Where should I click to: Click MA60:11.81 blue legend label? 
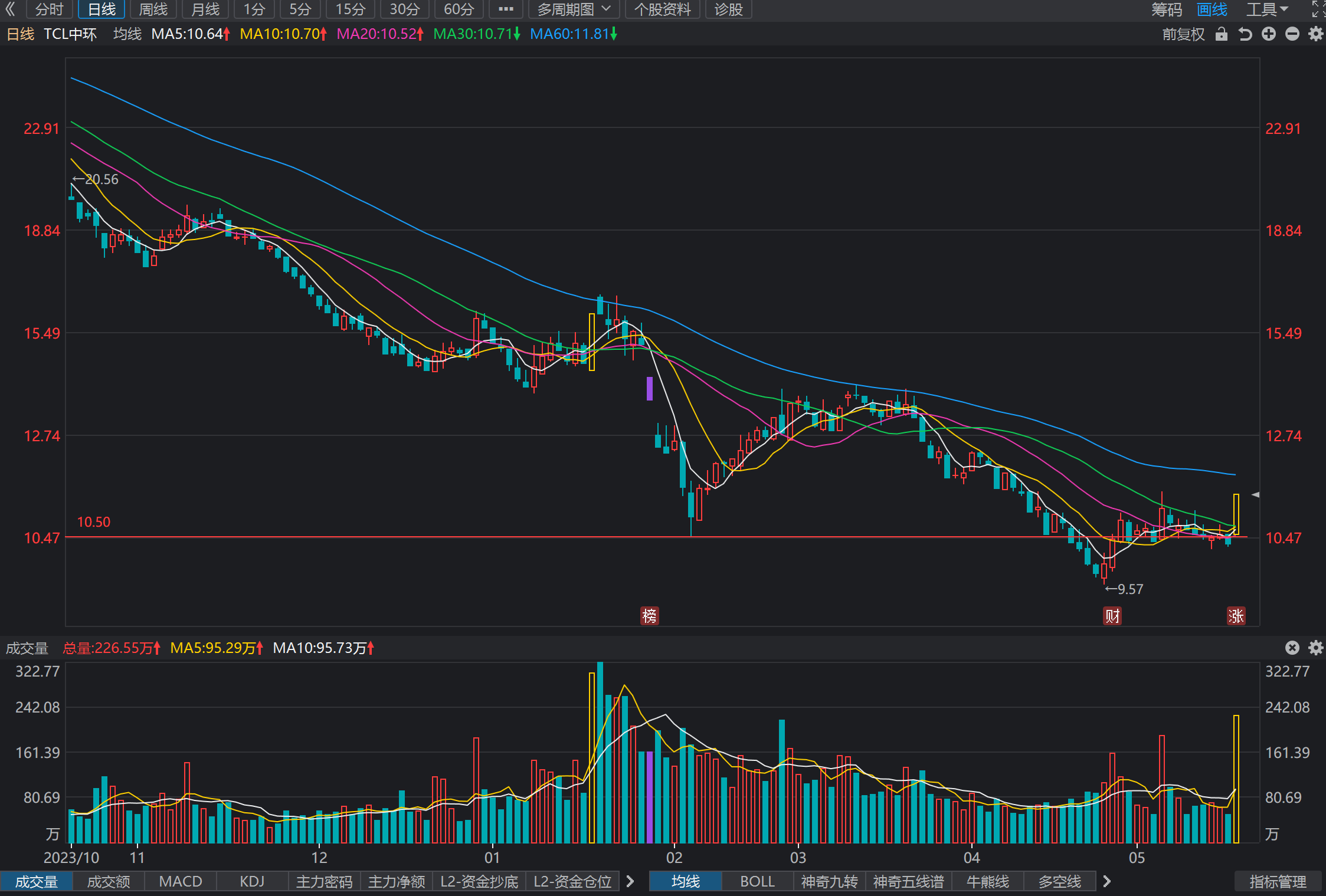[574, 34]
